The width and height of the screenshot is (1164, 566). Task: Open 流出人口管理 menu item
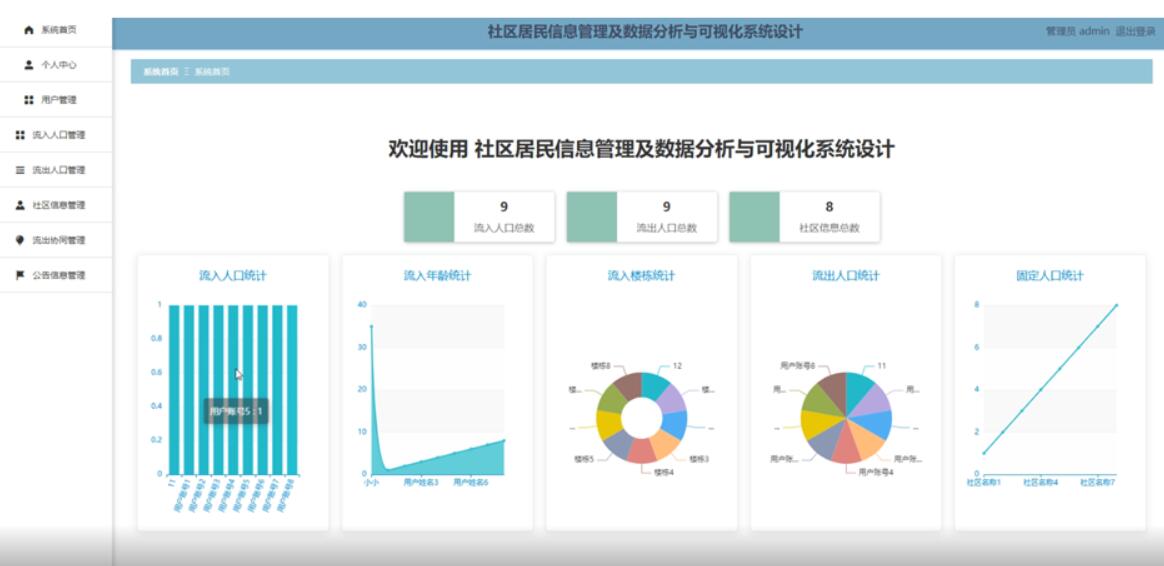point(56,170)
